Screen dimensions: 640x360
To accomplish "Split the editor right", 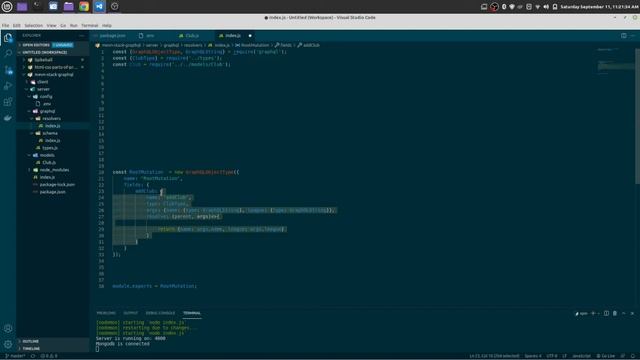I will pos(624,36).
